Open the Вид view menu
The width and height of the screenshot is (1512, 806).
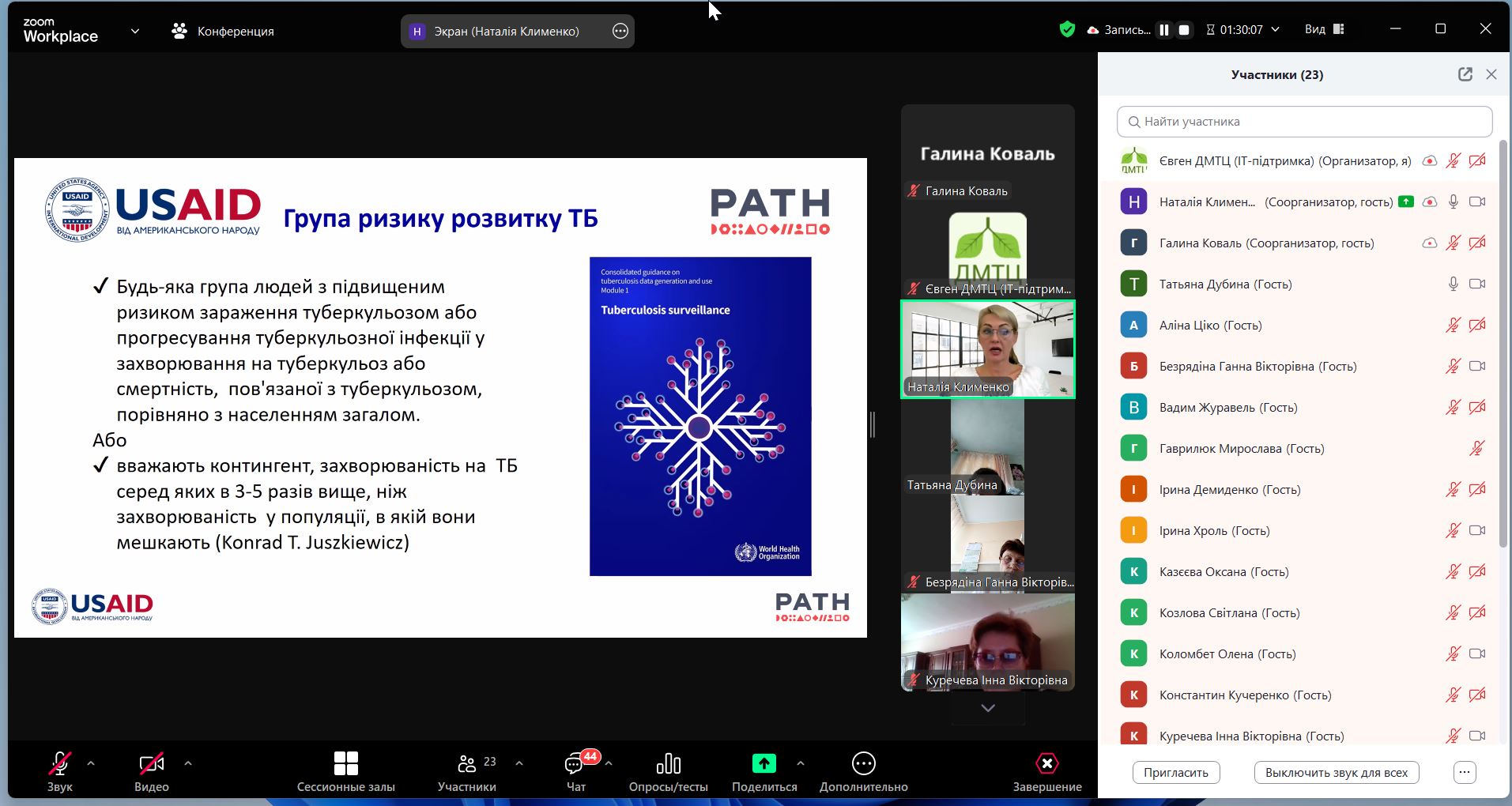1324,30
